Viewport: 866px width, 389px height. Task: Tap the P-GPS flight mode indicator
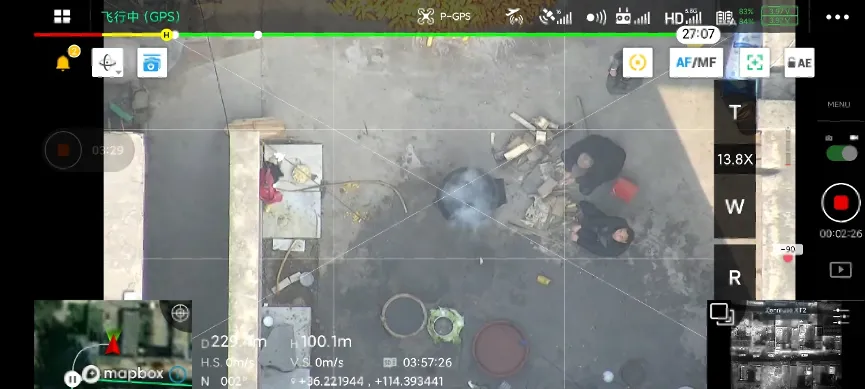(x=444, y=17)
